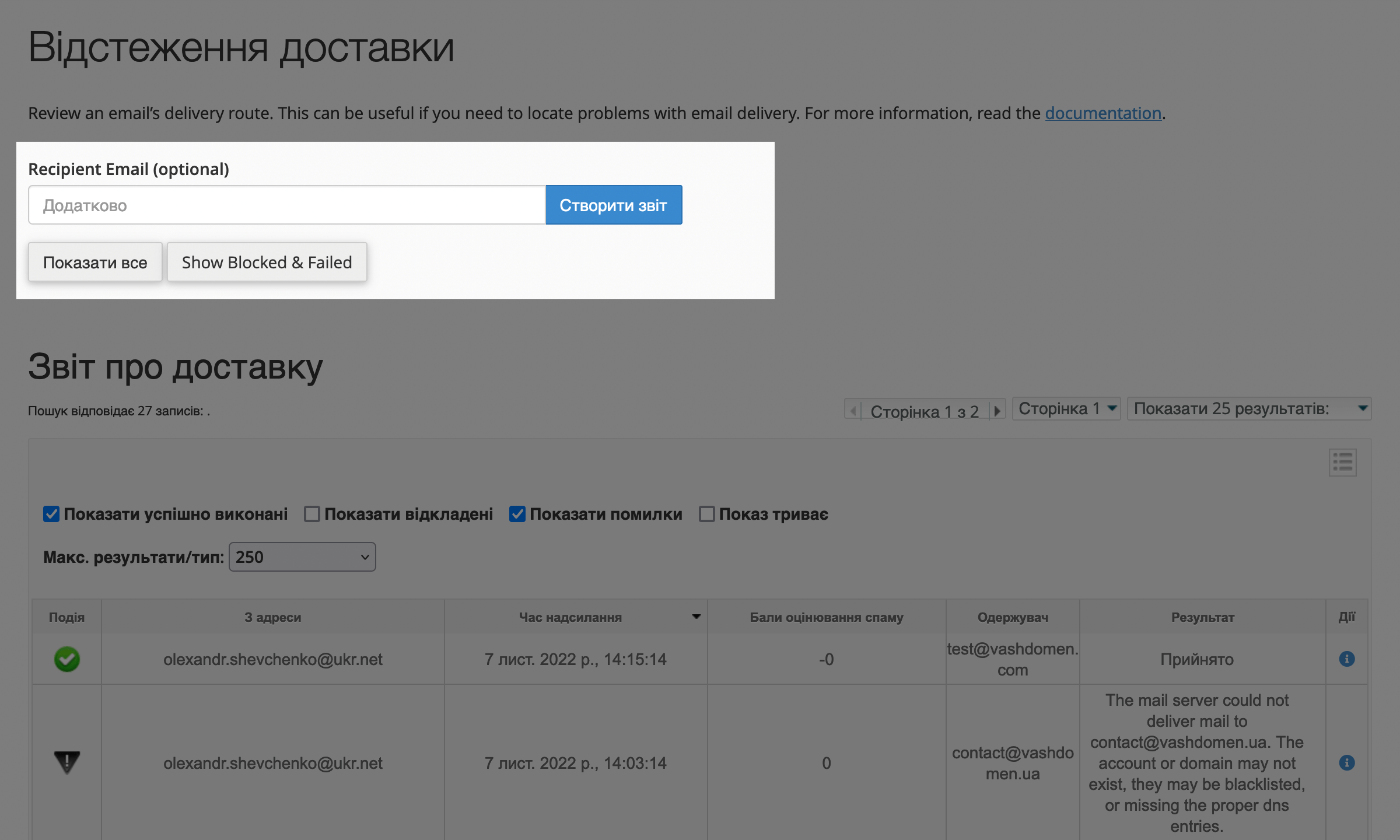Enable Показати відкладені checkbox
This screenshot has width=1400, height=840.
coord(312,514)
